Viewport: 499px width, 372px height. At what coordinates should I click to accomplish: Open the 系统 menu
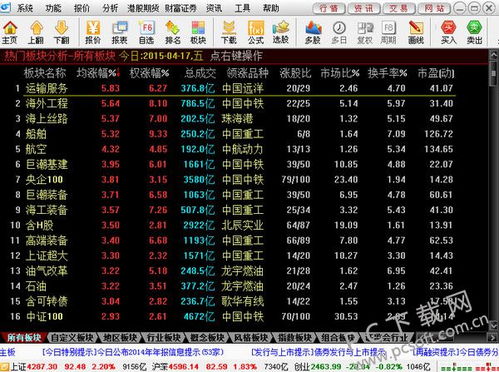(x=25, y=8)
